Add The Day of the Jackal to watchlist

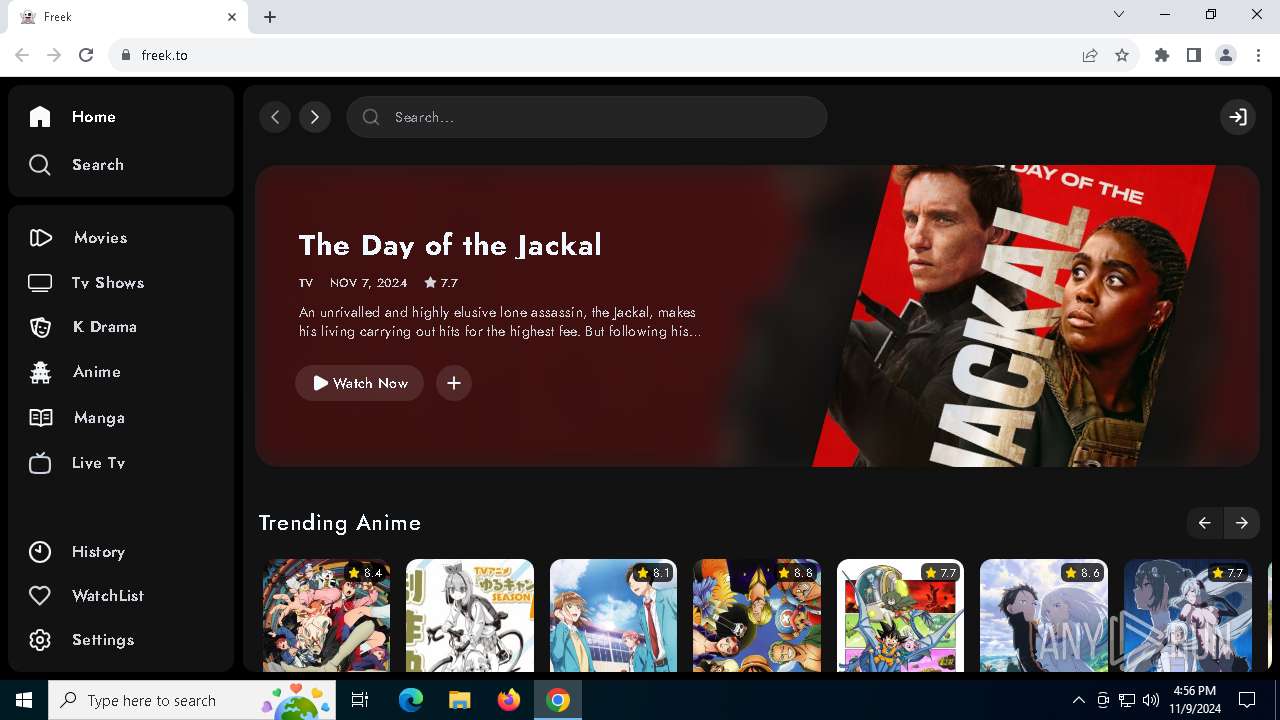tap(454, 383)
